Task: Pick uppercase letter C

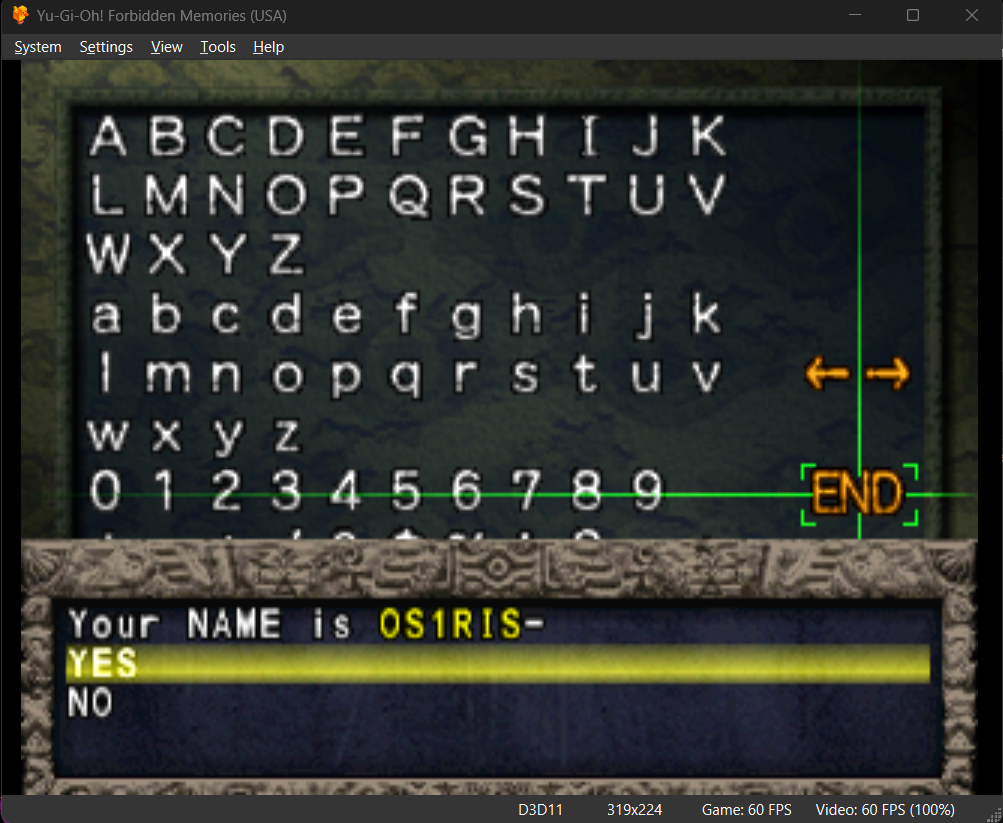Action: coord(226,136)
